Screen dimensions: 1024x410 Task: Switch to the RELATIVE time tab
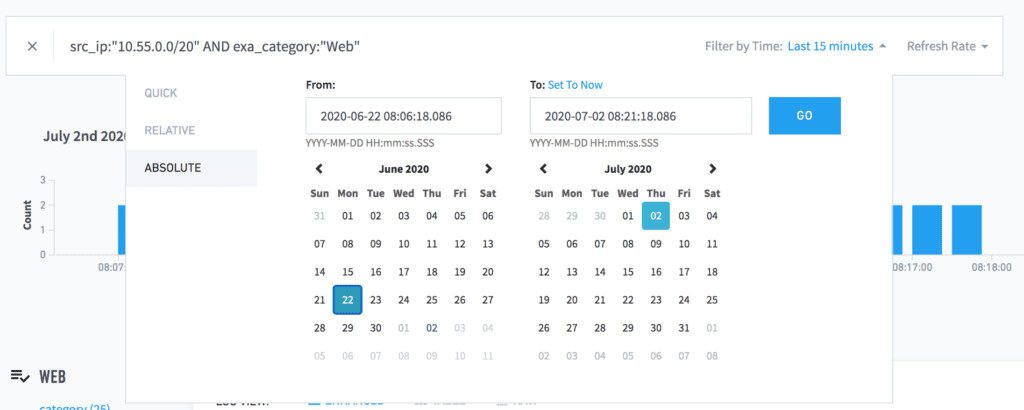tap(169, 130)
